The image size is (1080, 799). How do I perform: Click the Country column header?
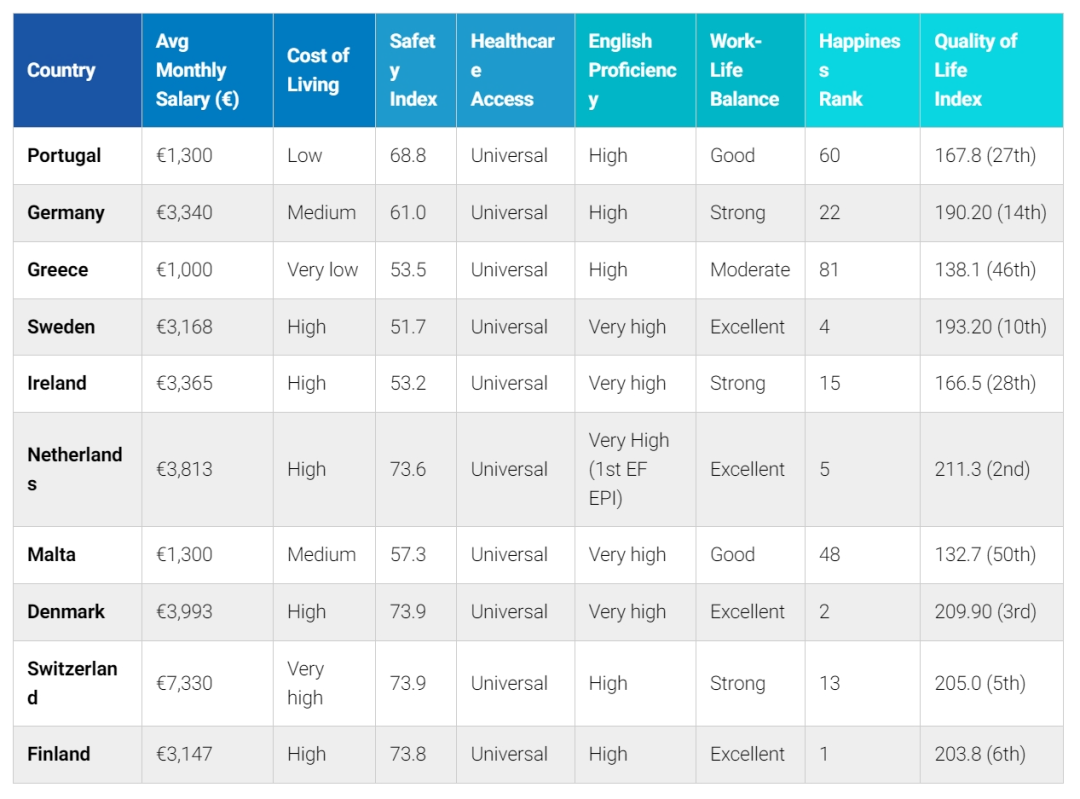(77, 70)
